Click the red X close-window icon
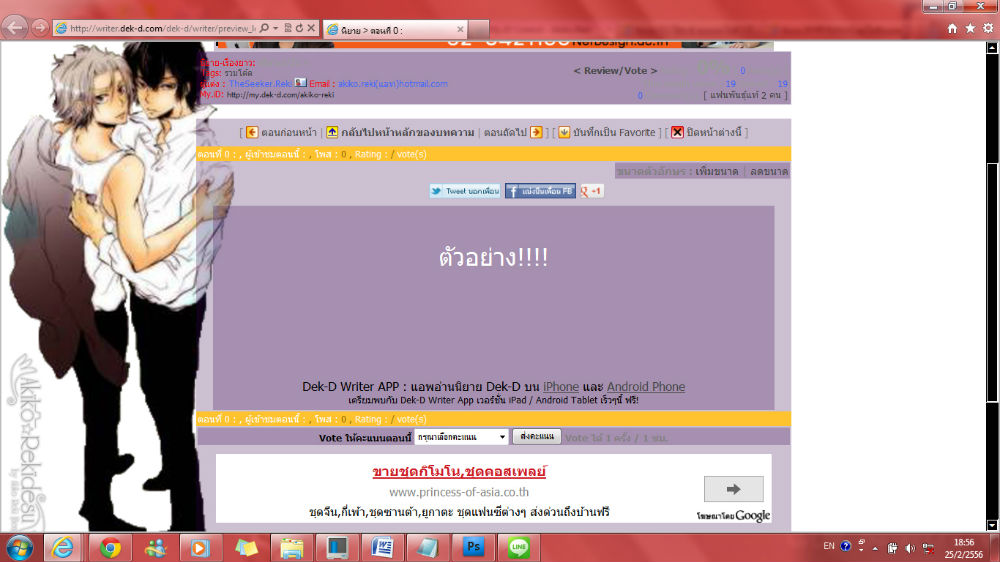Image resolution: width=1000 pixels, height=562 pixels. (x=677, y=132)
